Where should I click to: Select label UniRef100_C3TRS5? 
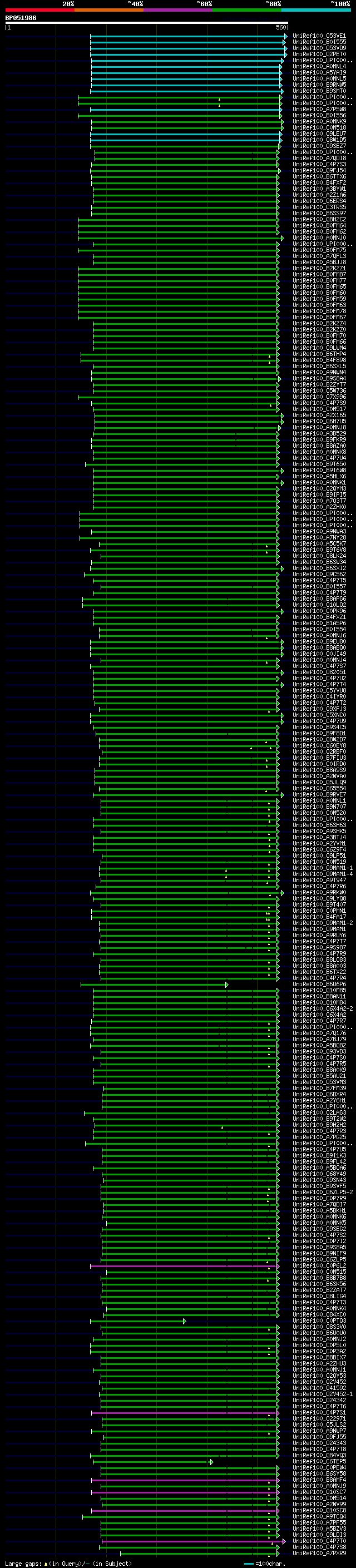[x=319, y=207]
